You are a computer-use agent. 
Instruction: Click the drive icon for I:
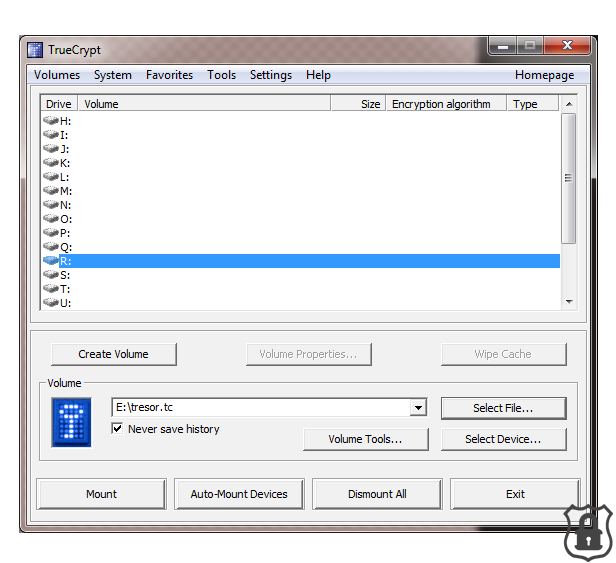tap(51, 134)
